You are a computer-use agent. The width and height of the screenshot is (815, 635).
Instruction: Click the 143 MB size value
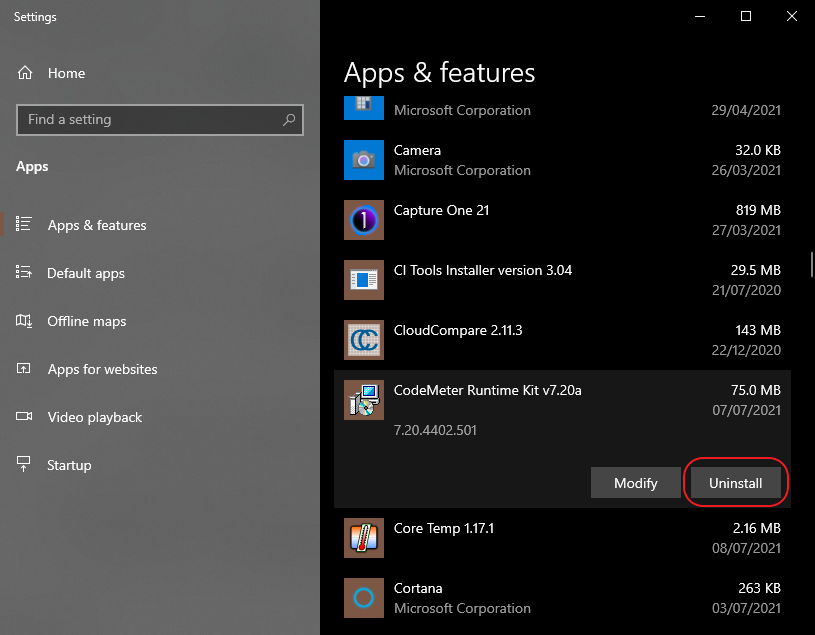pyautogui.click(x=758, y=330)
